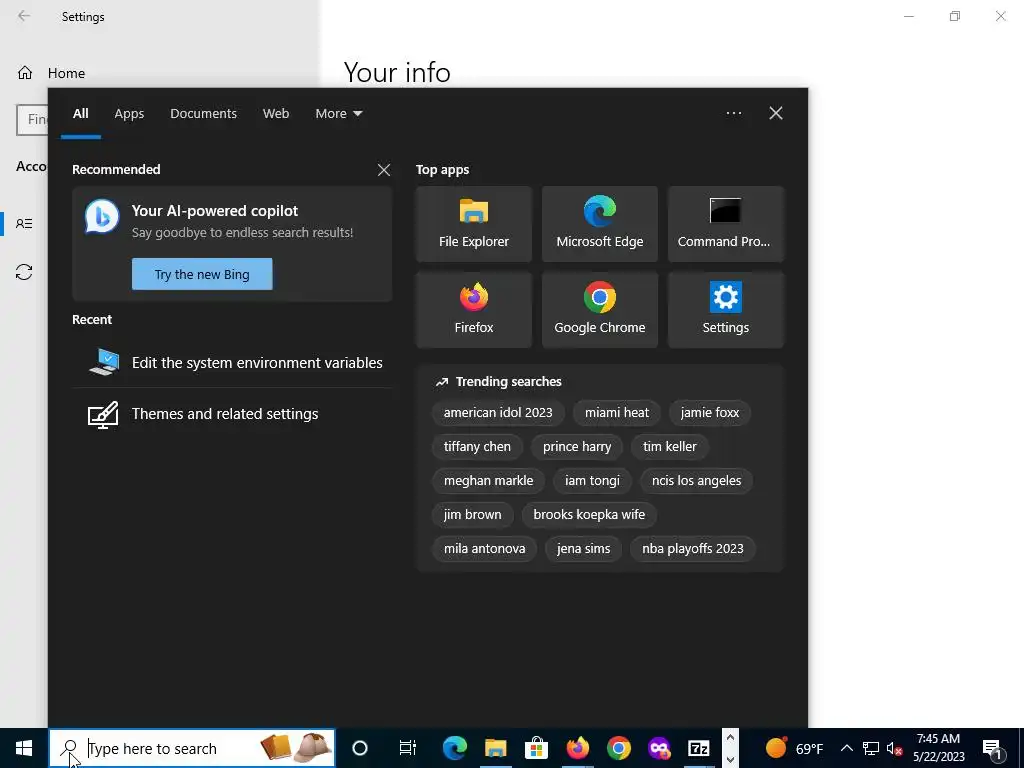Click the Find a setting box
The height and width of the screenshot is (768, 1024).
point(33,120)
